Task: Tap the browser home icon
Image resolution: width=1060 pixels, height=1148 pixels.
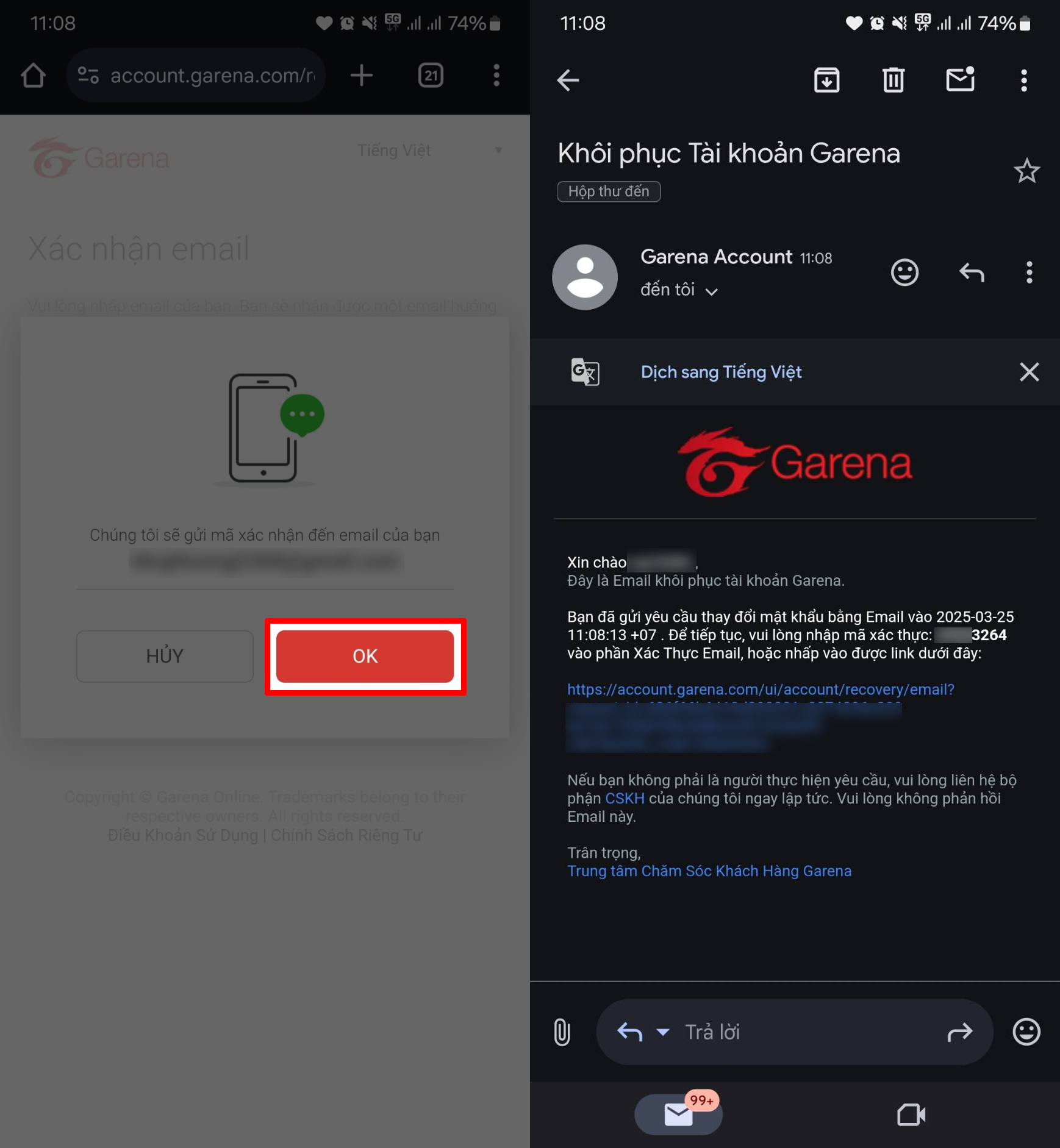Action: pos(34,76)
